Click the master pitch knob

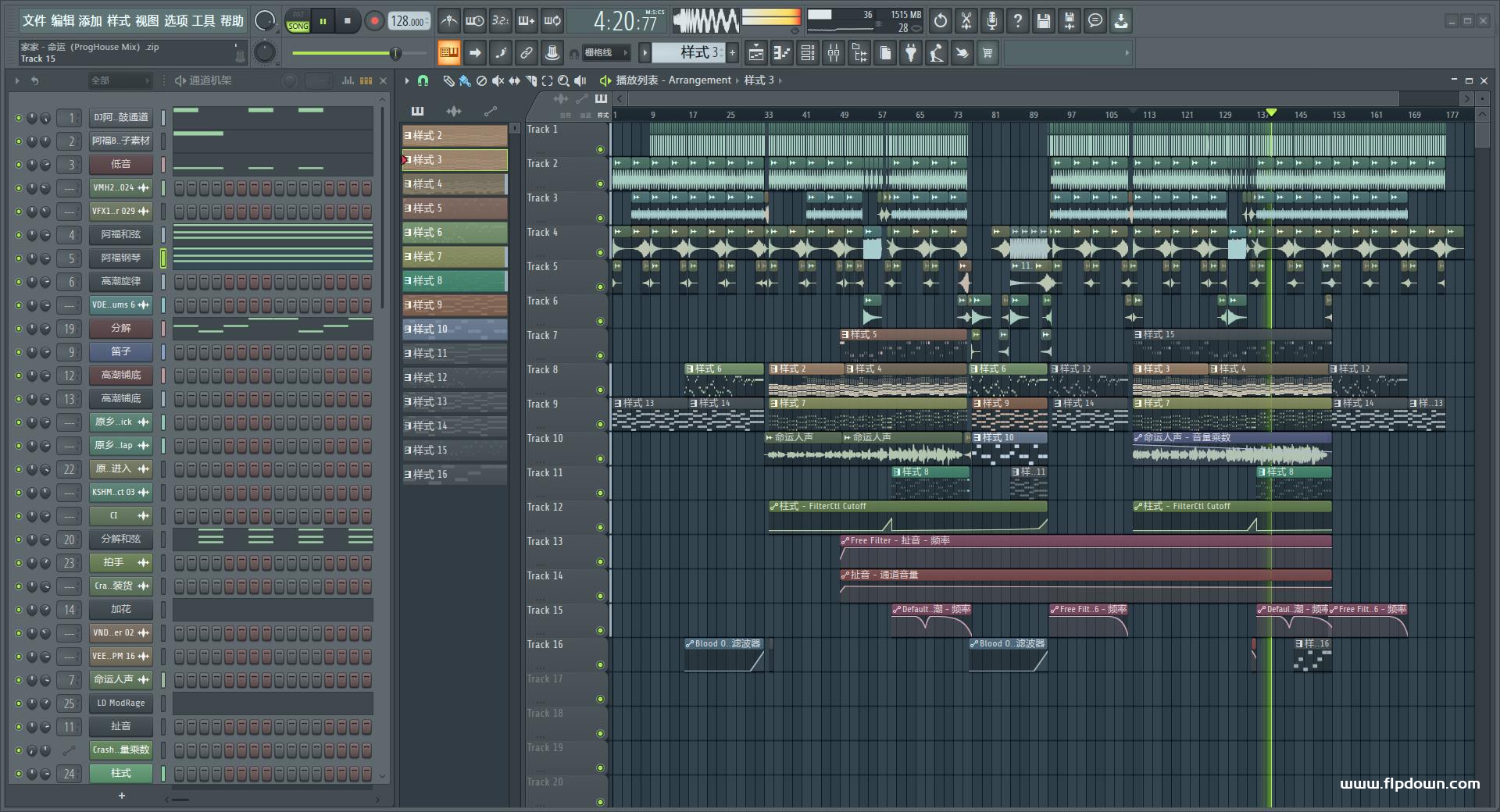(x=265, y=52)
